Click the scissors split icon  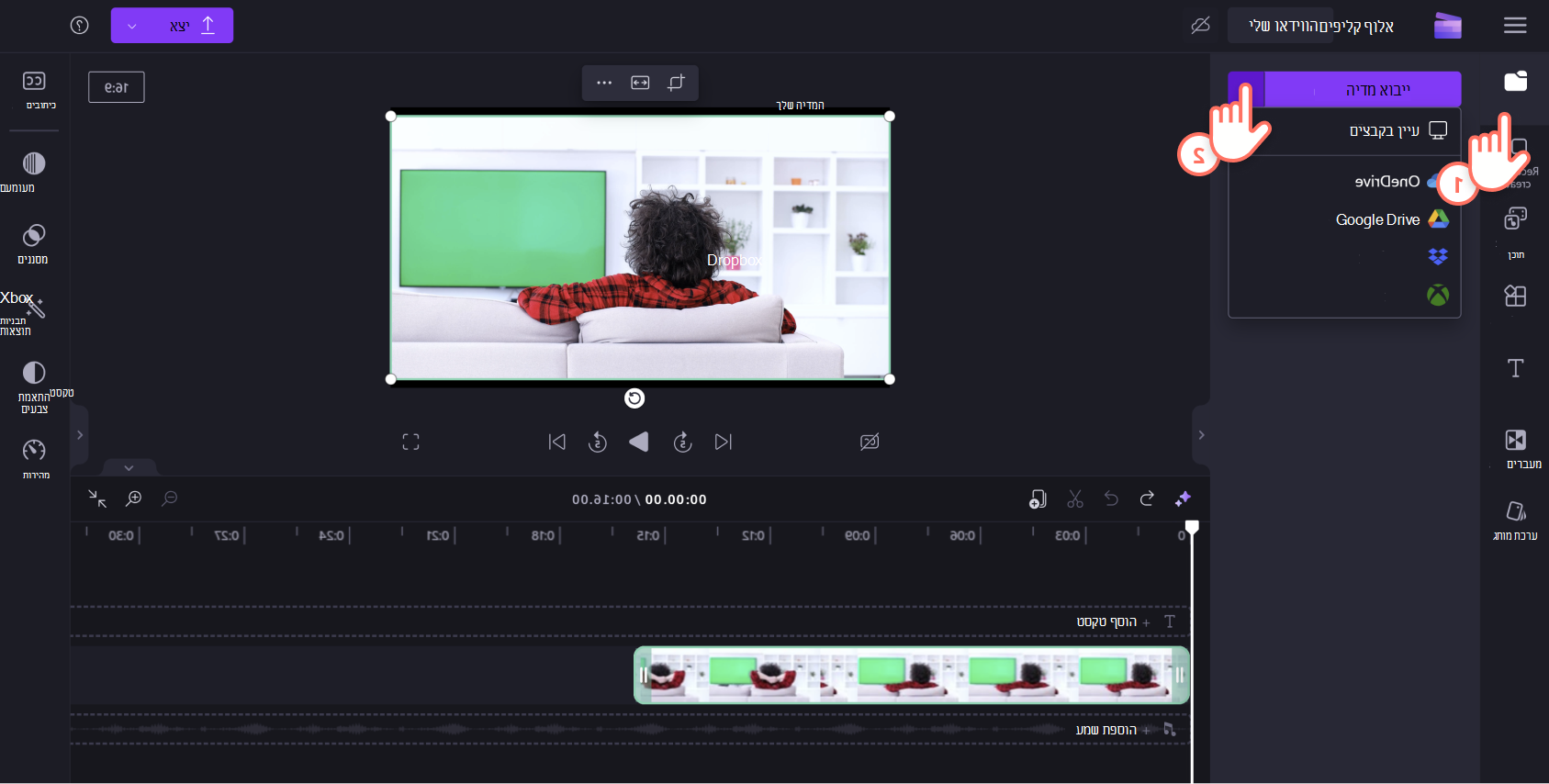coord(1075,498)
